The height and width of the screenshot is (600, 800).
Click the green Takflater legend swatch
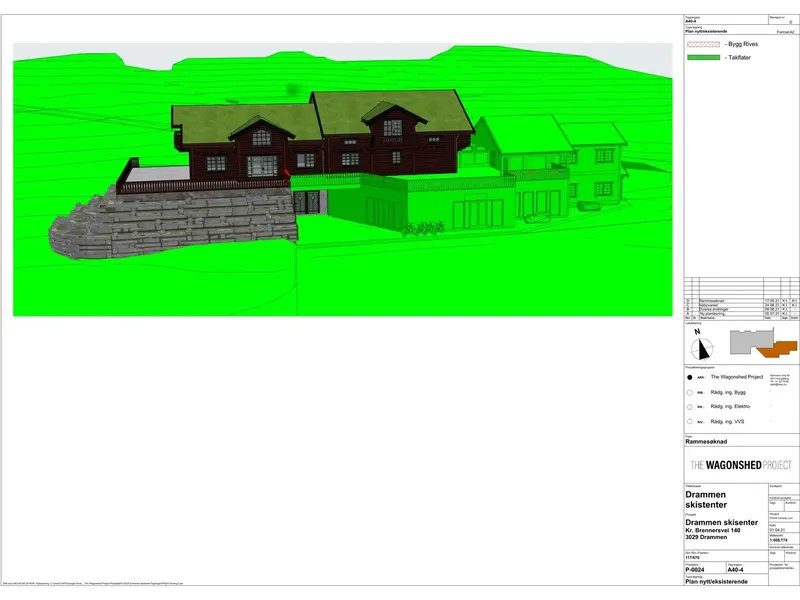pyautogui.click(x=704, y=58)
